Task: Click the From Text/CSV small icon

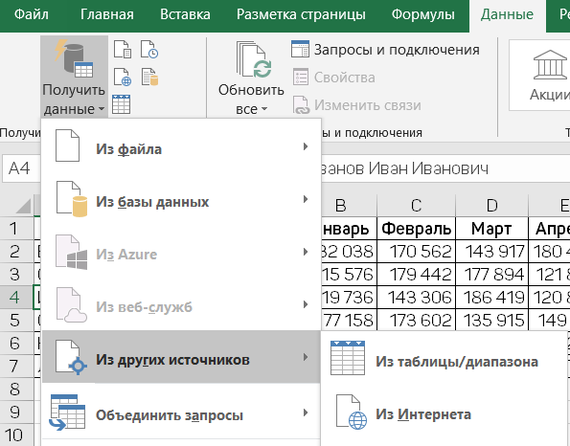Action: point(123,49)
